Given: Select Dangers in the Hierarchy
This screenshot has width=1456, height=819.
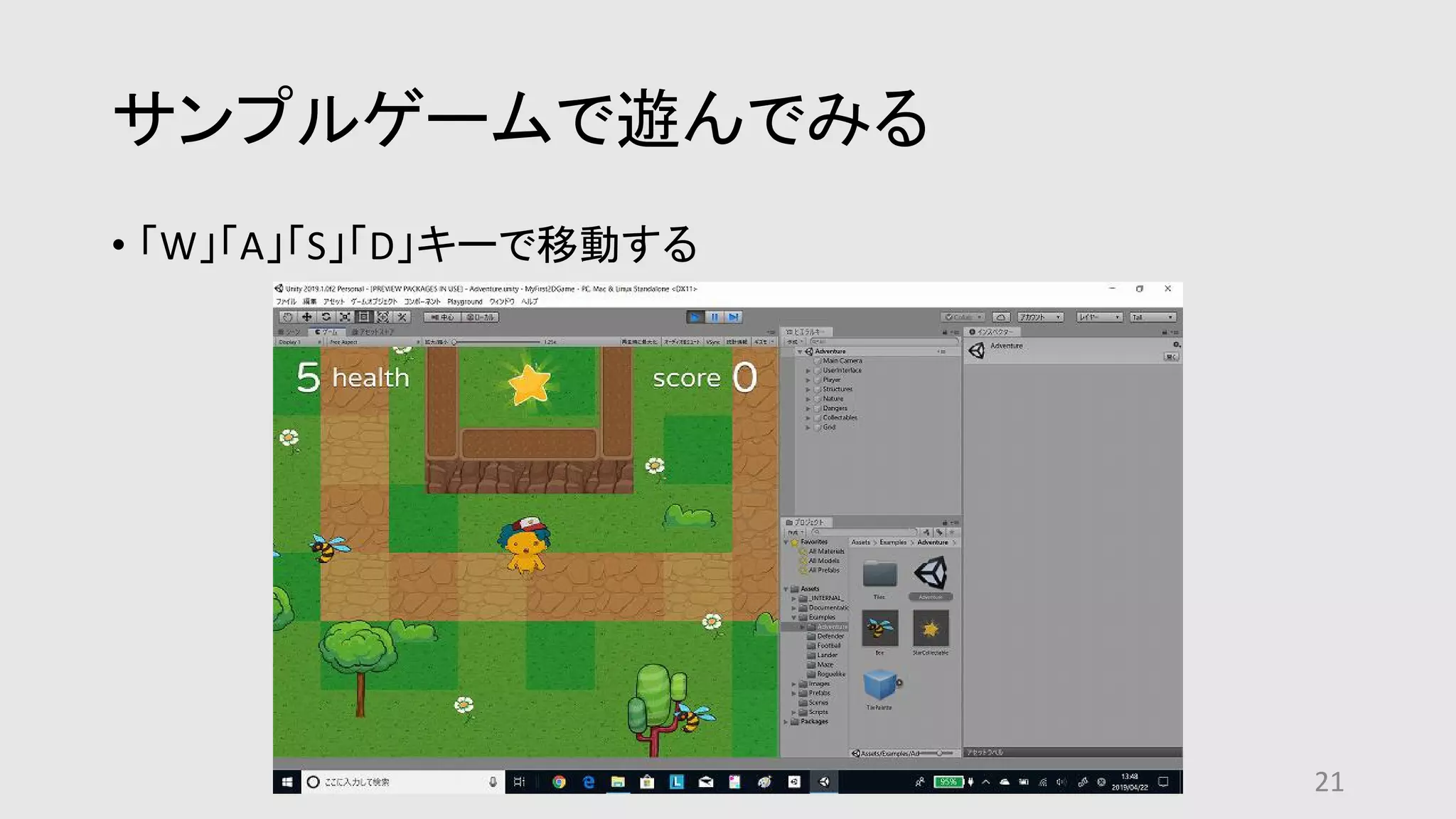Looking at the screenshot, I should pos(835,409).
